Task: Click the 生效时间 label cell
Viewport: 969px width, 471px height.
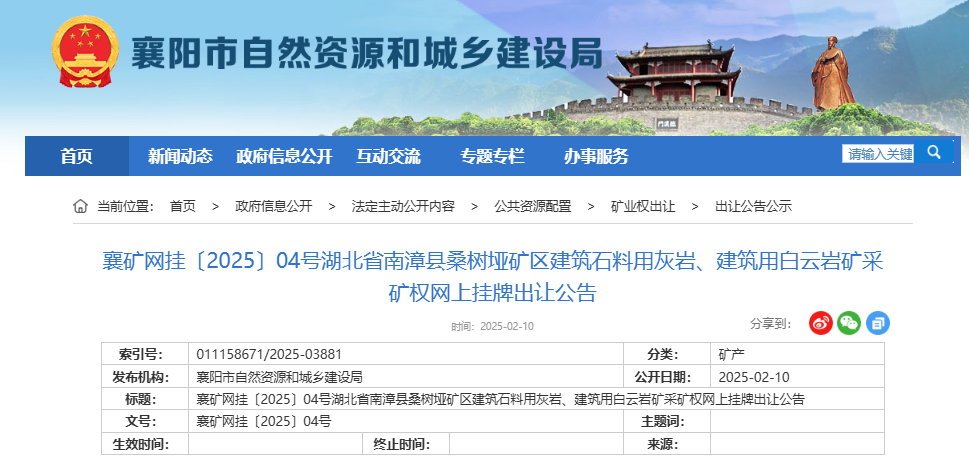Action: (145, 444)
